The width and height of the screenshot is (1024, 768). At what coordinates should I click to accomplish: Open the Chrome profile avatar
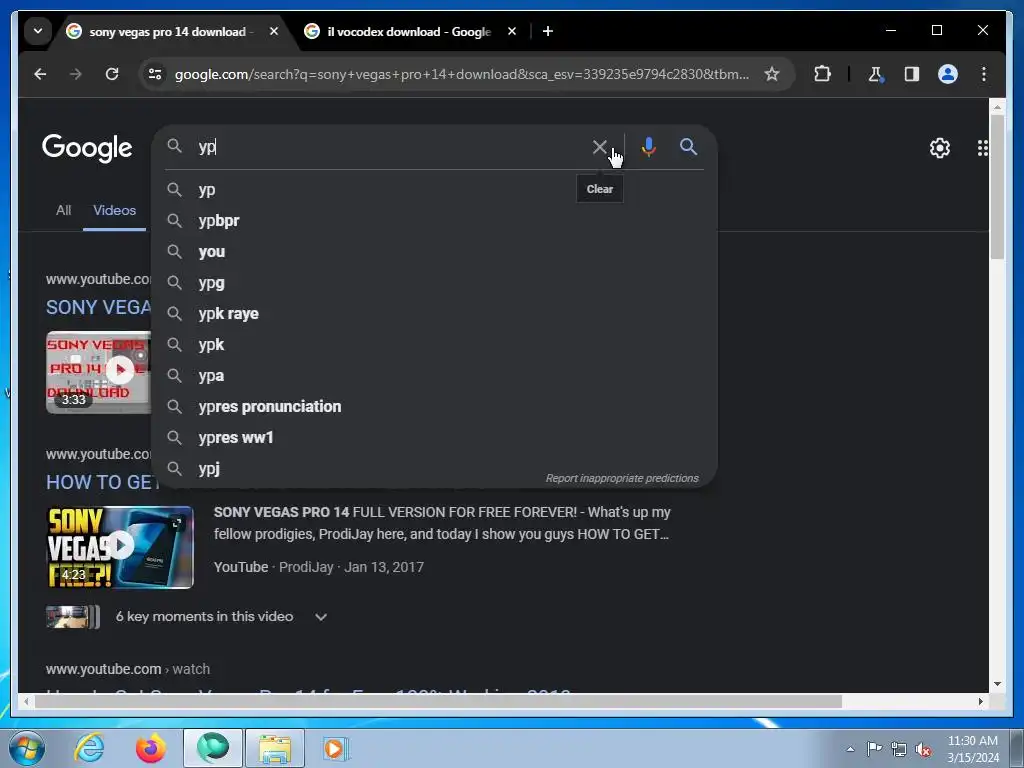(x=947, y=74)
